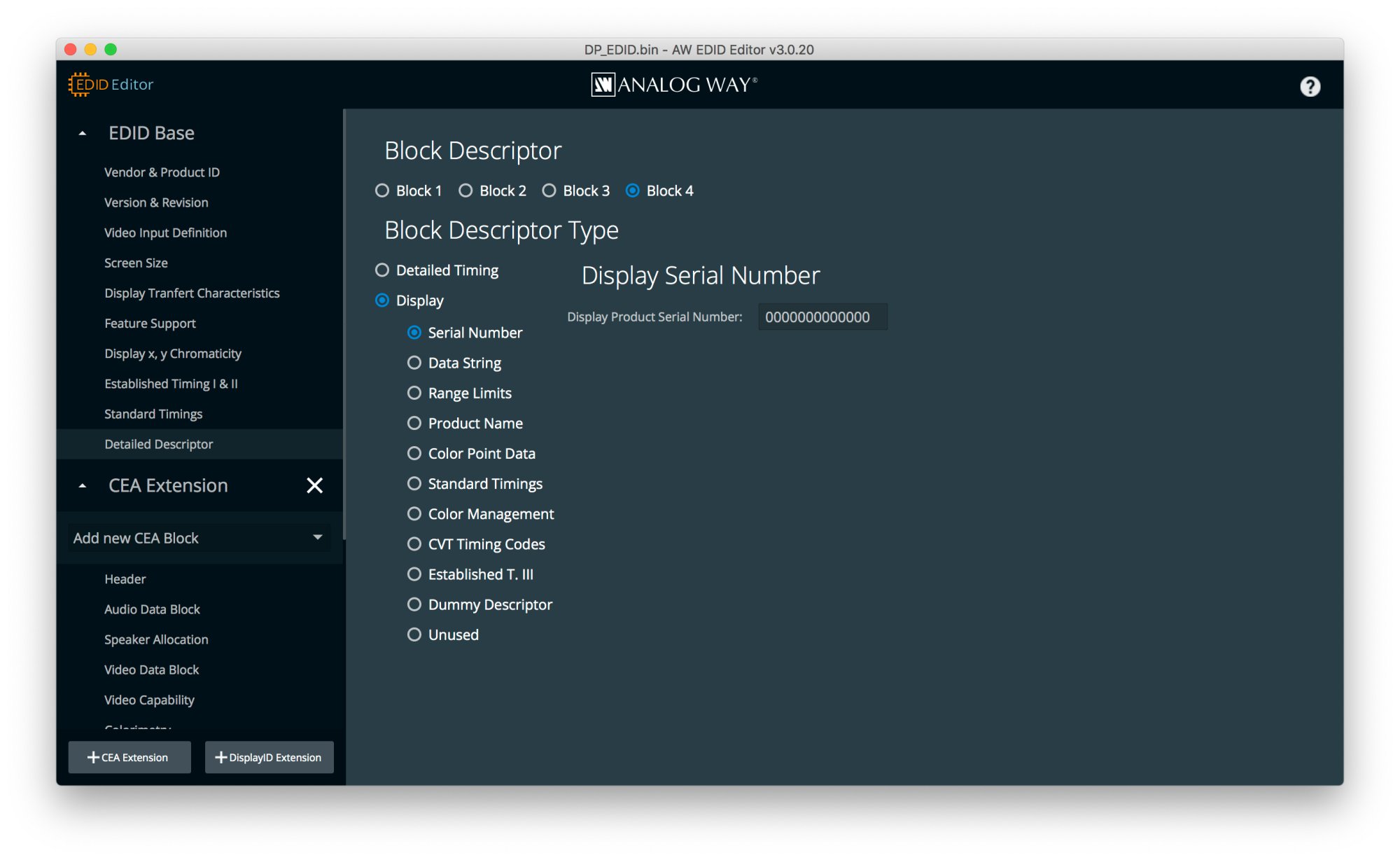Remove CEA Extension with the X icon

click(314, 485)
